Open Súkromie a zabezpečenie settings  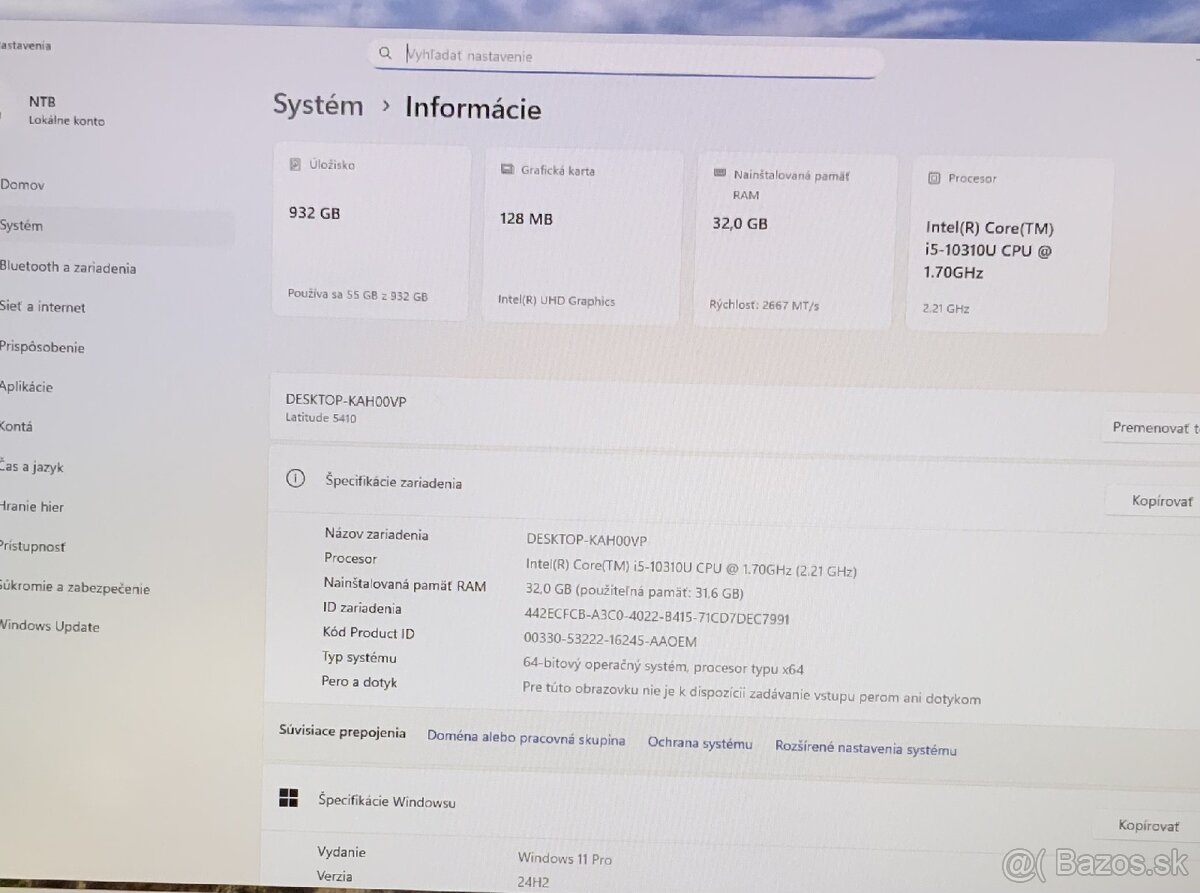[x=75, y=588]
